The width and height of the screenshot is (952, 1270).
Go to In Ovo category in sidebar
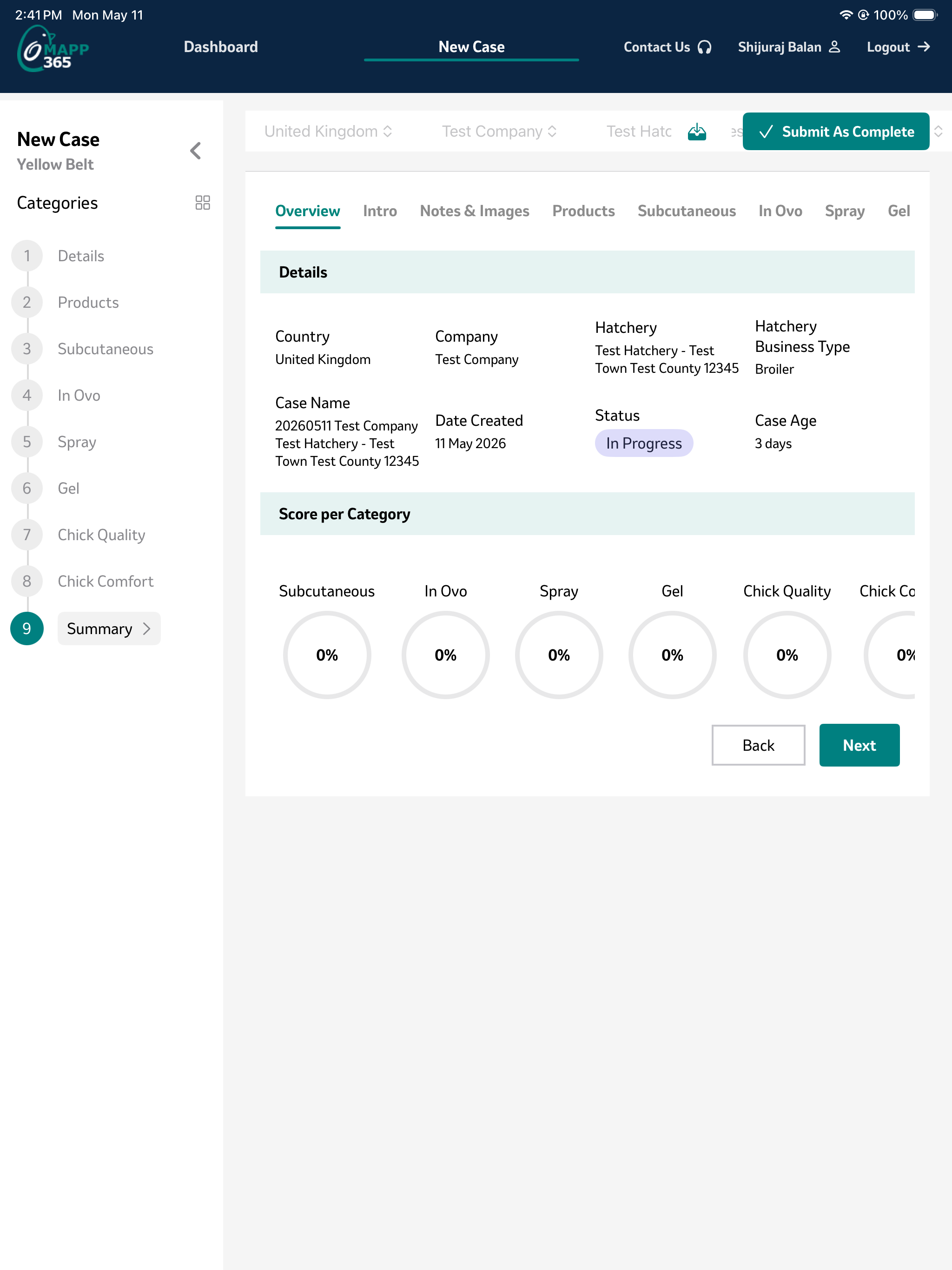[x=79, y=396]
